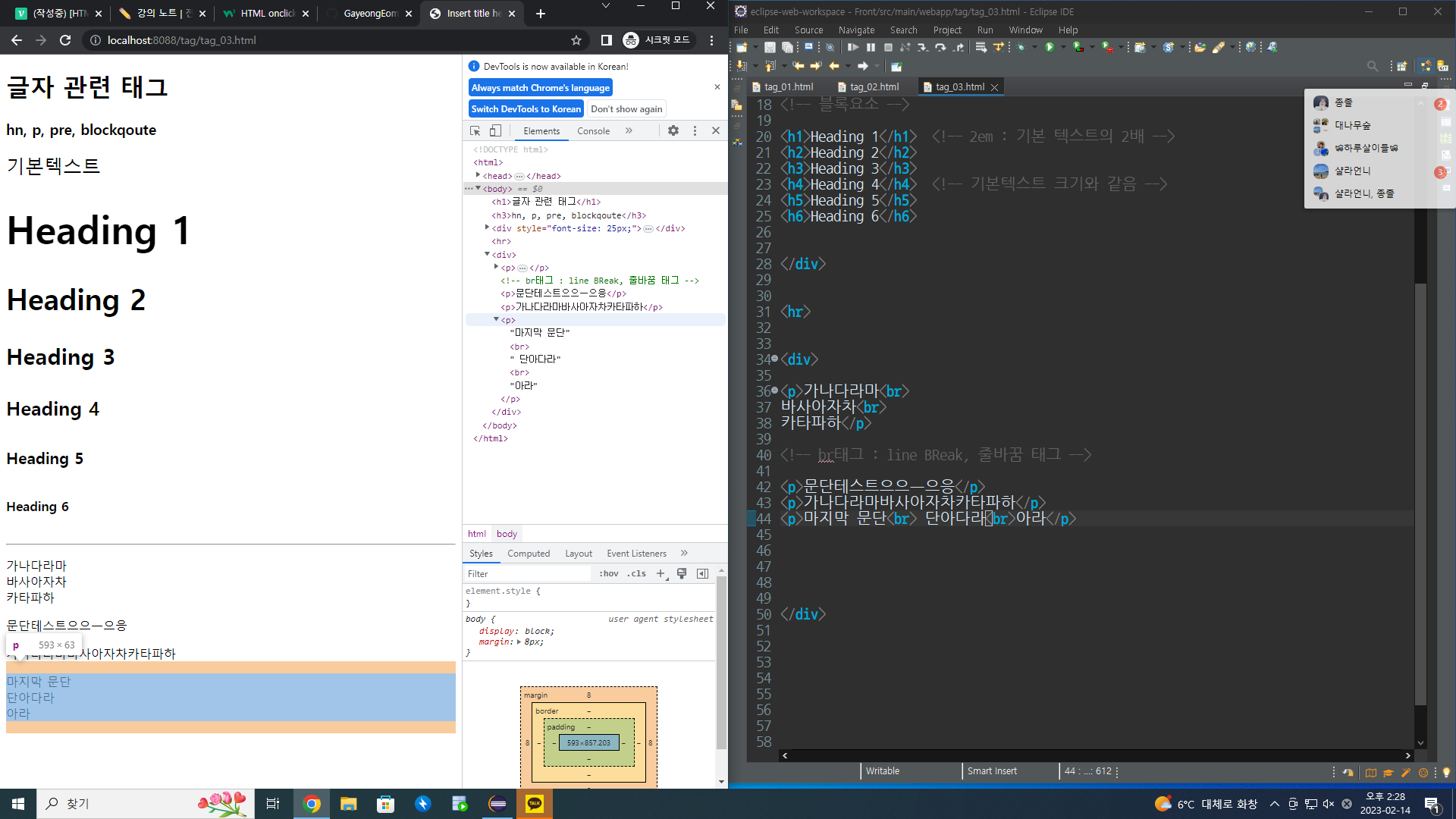Toggle the .cls class editor
1456x819 pixels.
636,574
